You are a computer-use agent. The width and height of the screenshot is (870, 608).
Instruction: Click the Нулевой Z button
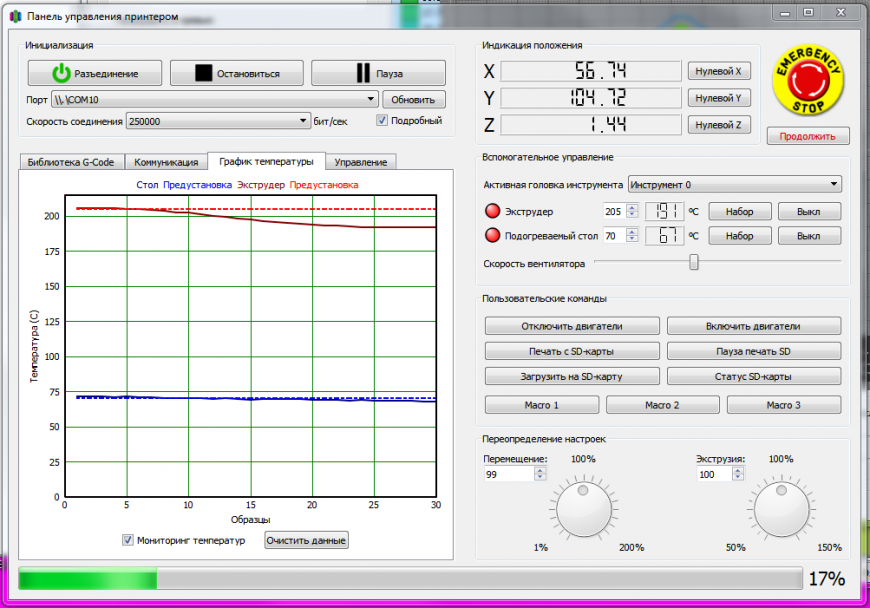(719, 125)
